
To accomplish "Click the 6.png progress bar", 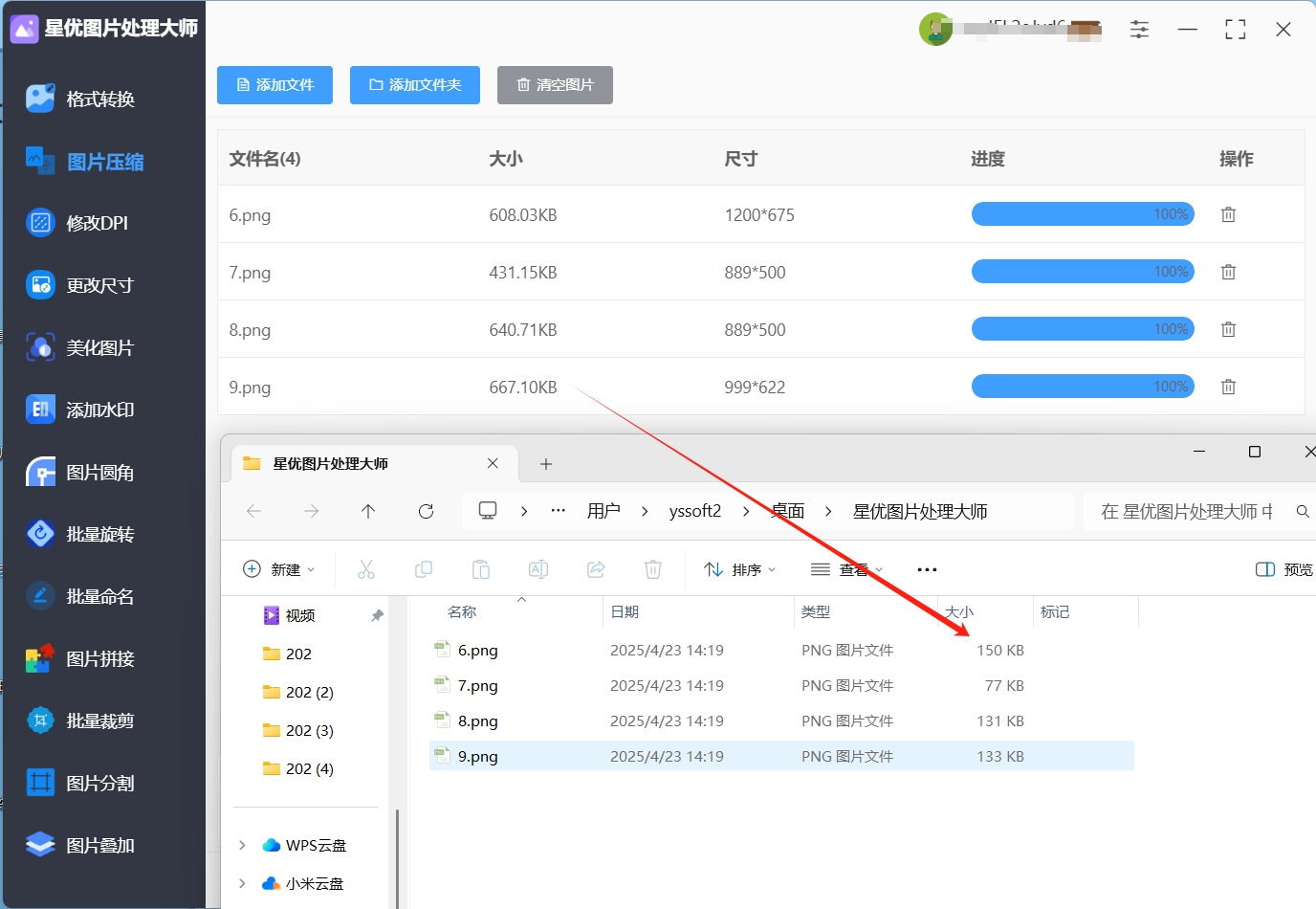I will coord(1083,214).
